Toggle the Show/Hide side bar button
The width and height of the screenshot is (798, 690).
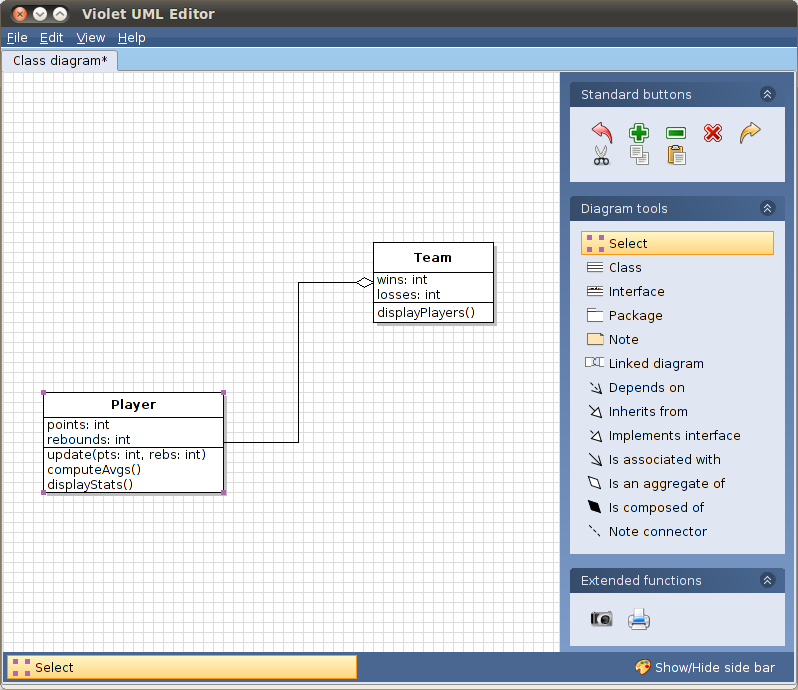[704, 667]
